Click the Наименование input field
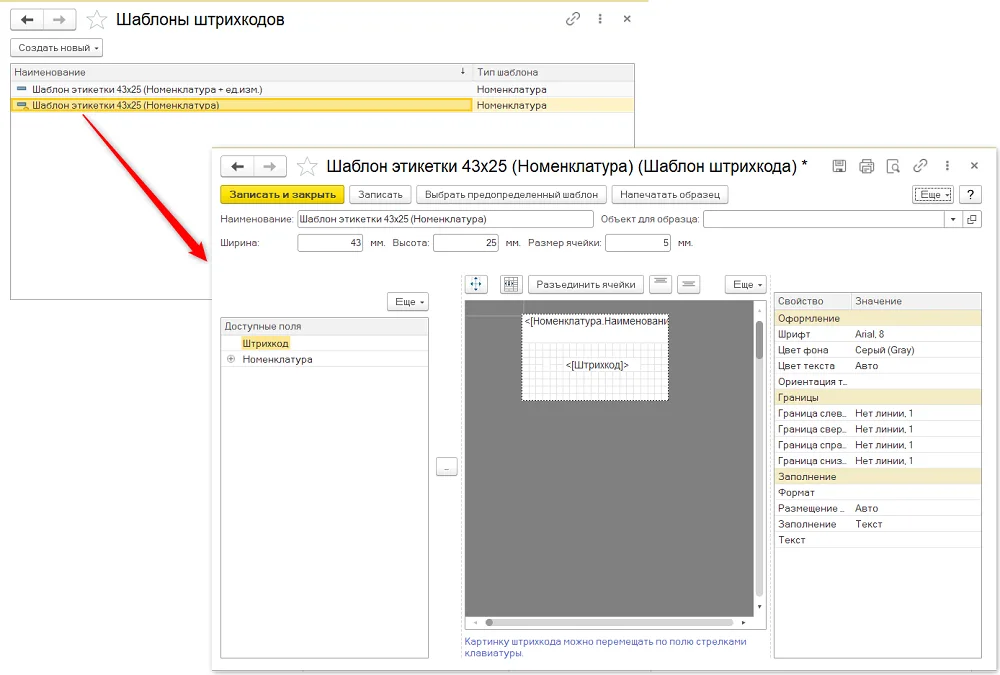The width and height of the screenshot is (1000, 675). point(445,219)
